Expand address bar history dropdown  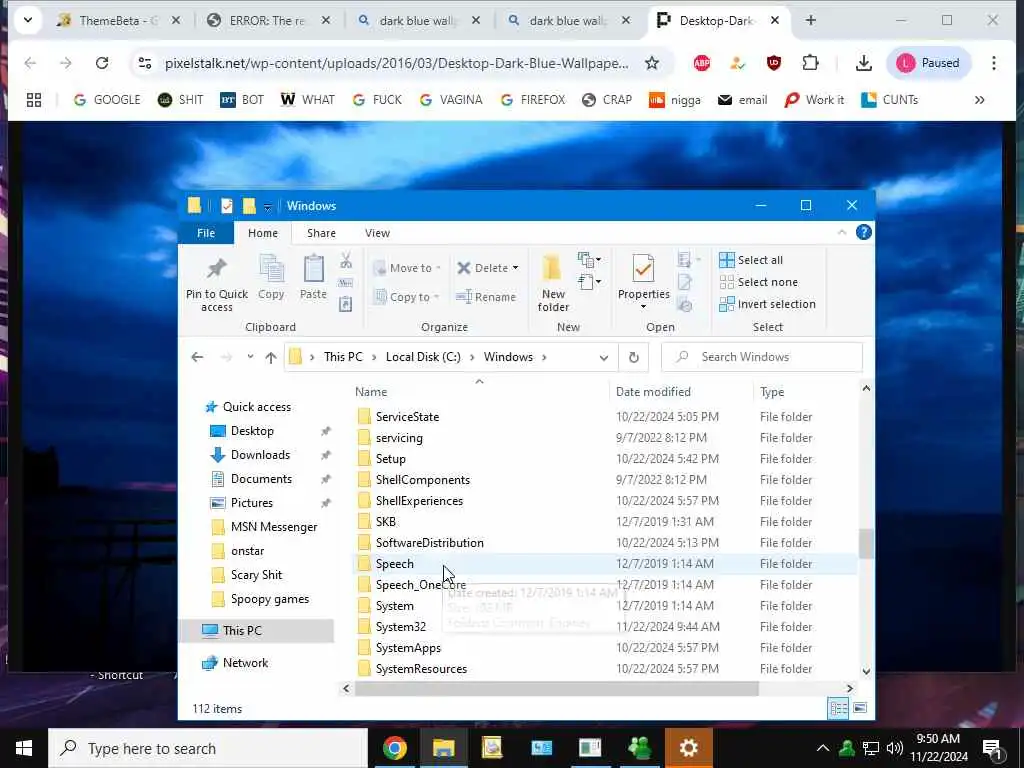click(x=603, y=357)
